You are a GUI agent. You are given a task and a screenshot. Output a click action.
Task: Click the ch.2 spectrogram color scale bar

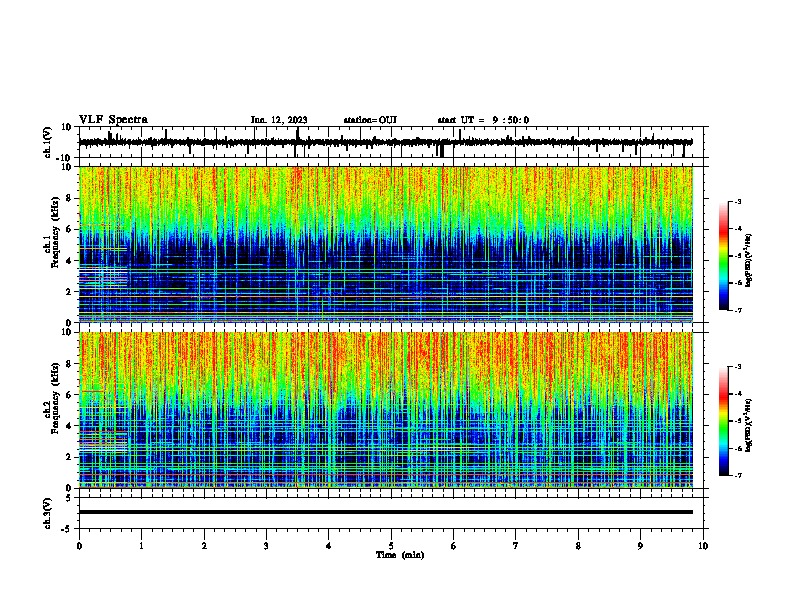pos(724,421)
